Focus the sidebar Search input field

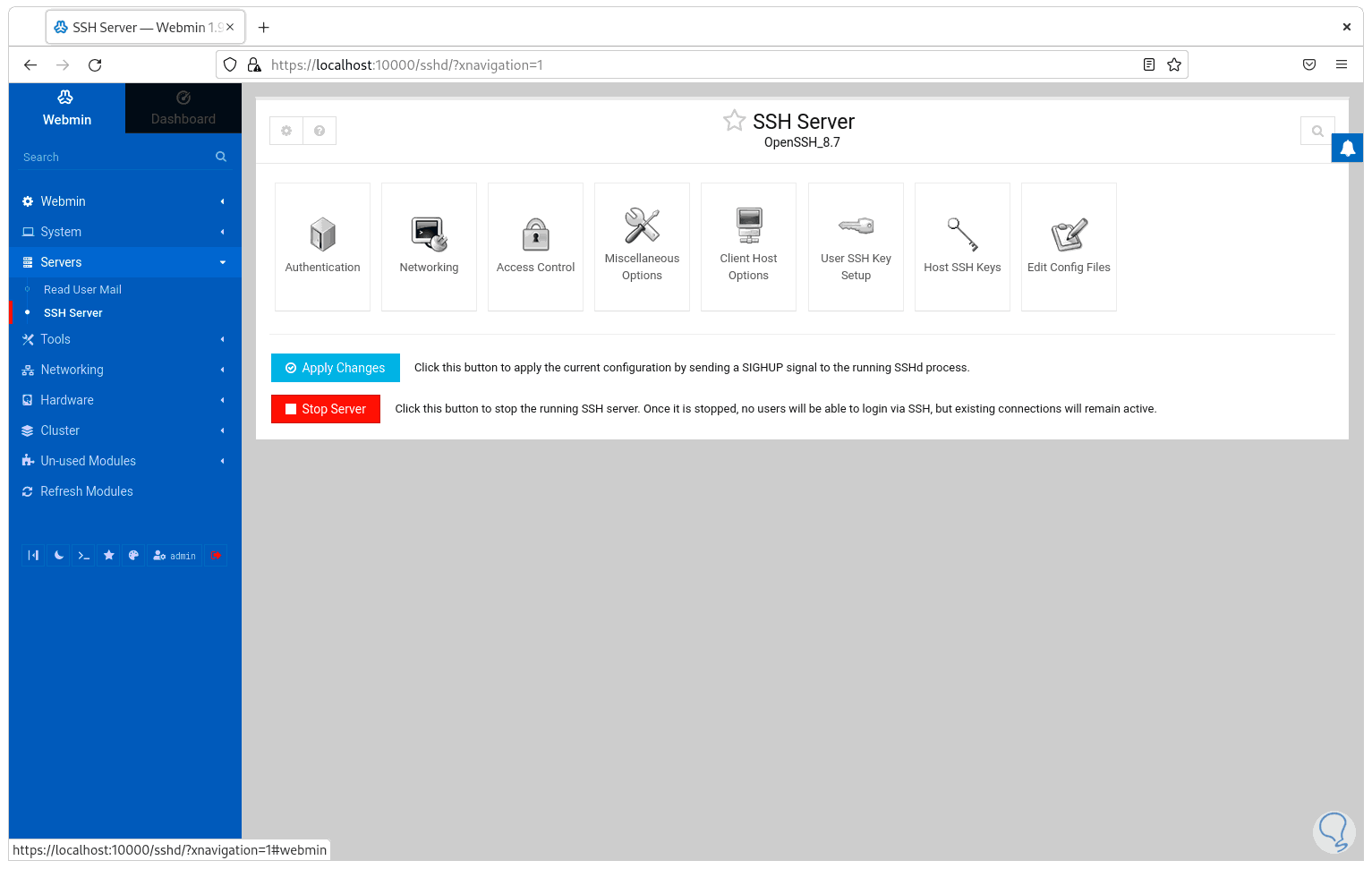coord(116,157)
